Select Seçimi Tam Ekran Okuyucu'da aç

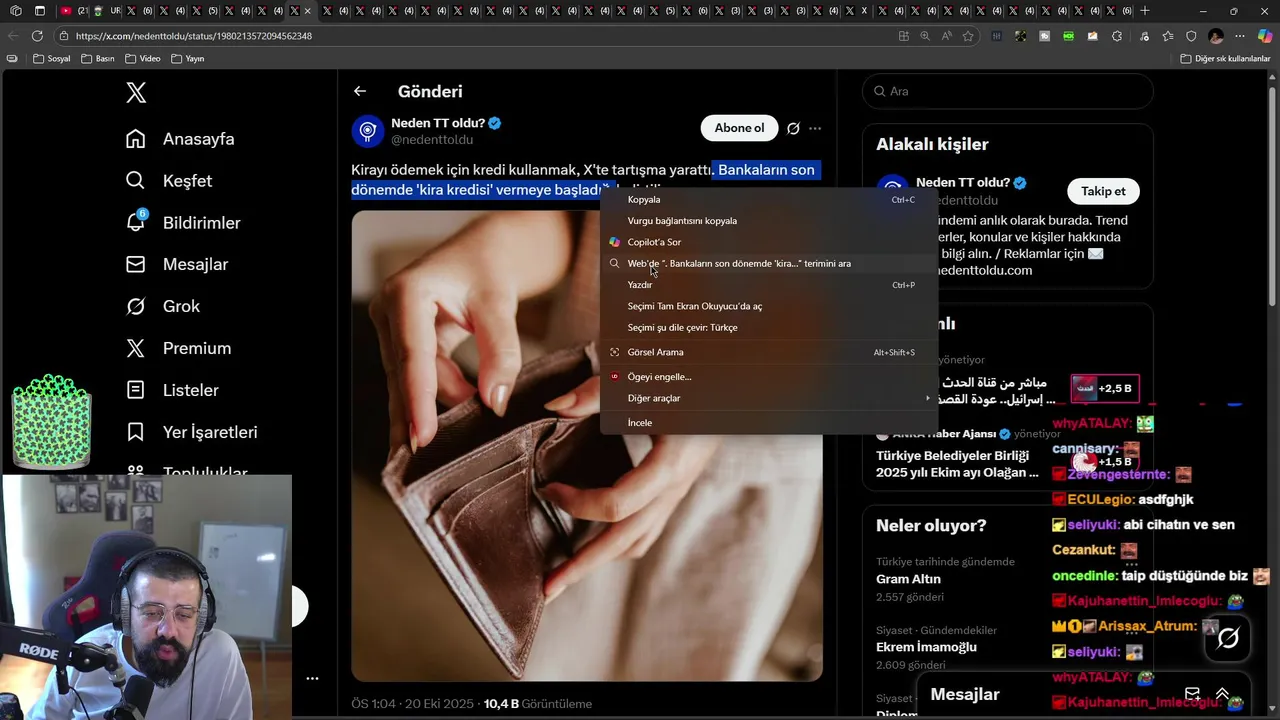coord(769,306)
